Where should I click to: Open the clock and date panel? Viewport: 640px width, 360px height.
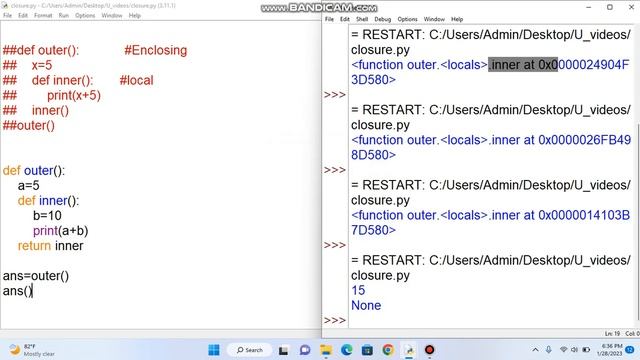click(x=609, y=350)
